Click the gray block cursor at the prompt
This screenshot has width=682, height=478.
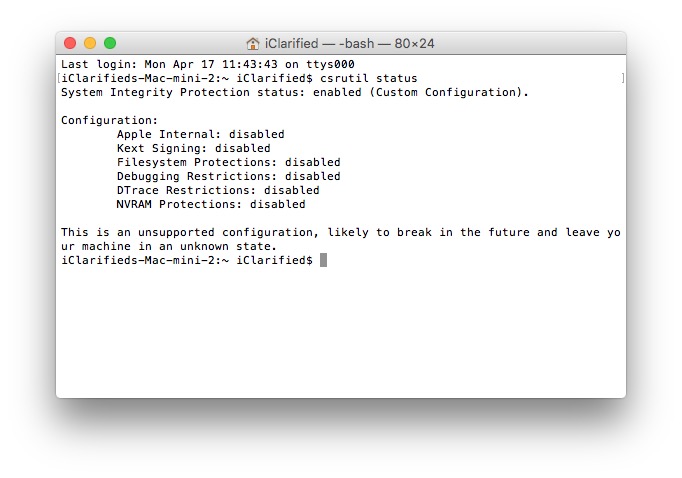(x=323, y=260)
